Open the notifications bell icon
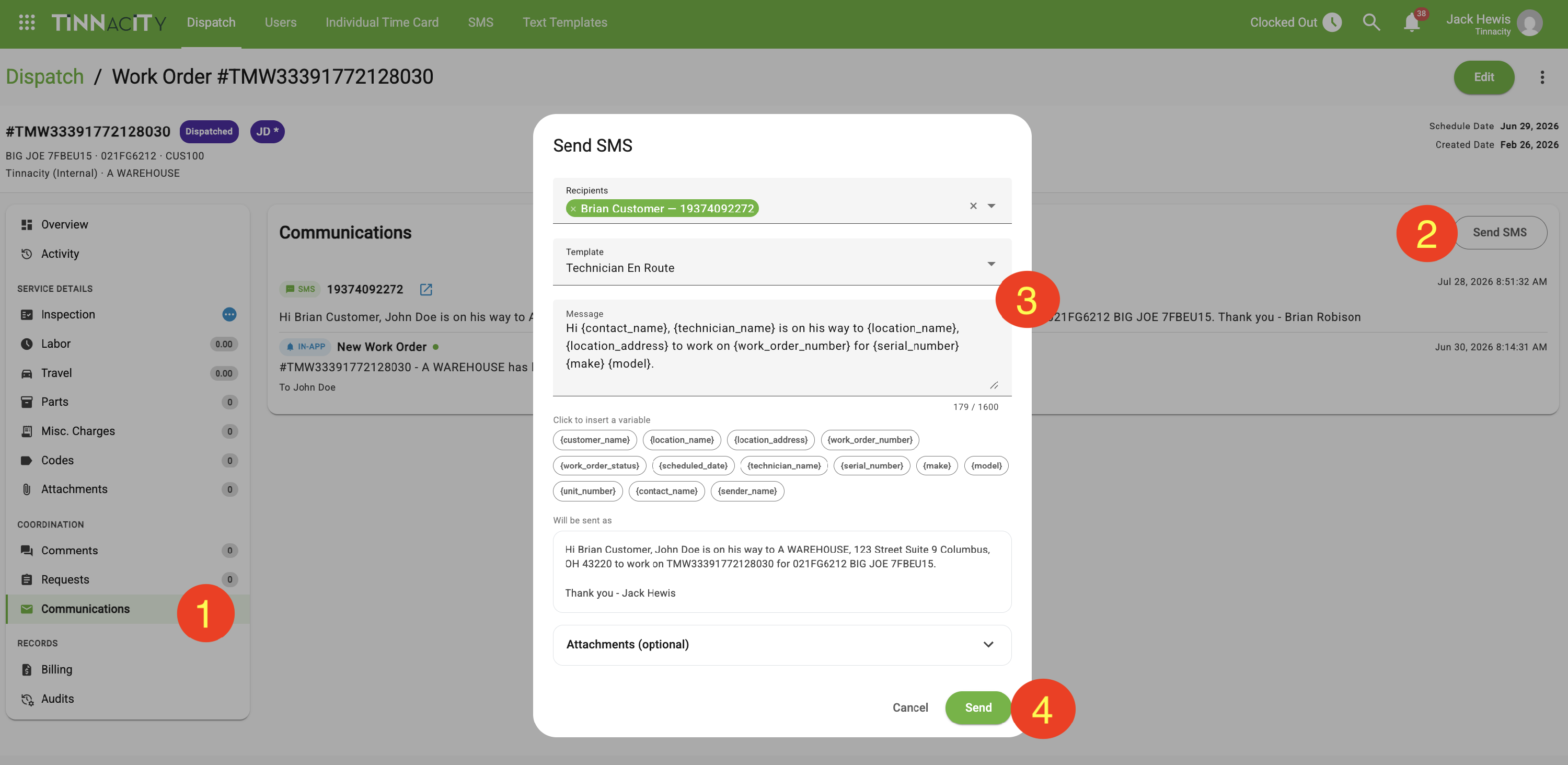1568x765 pixels. click(x=1412, y=22)
